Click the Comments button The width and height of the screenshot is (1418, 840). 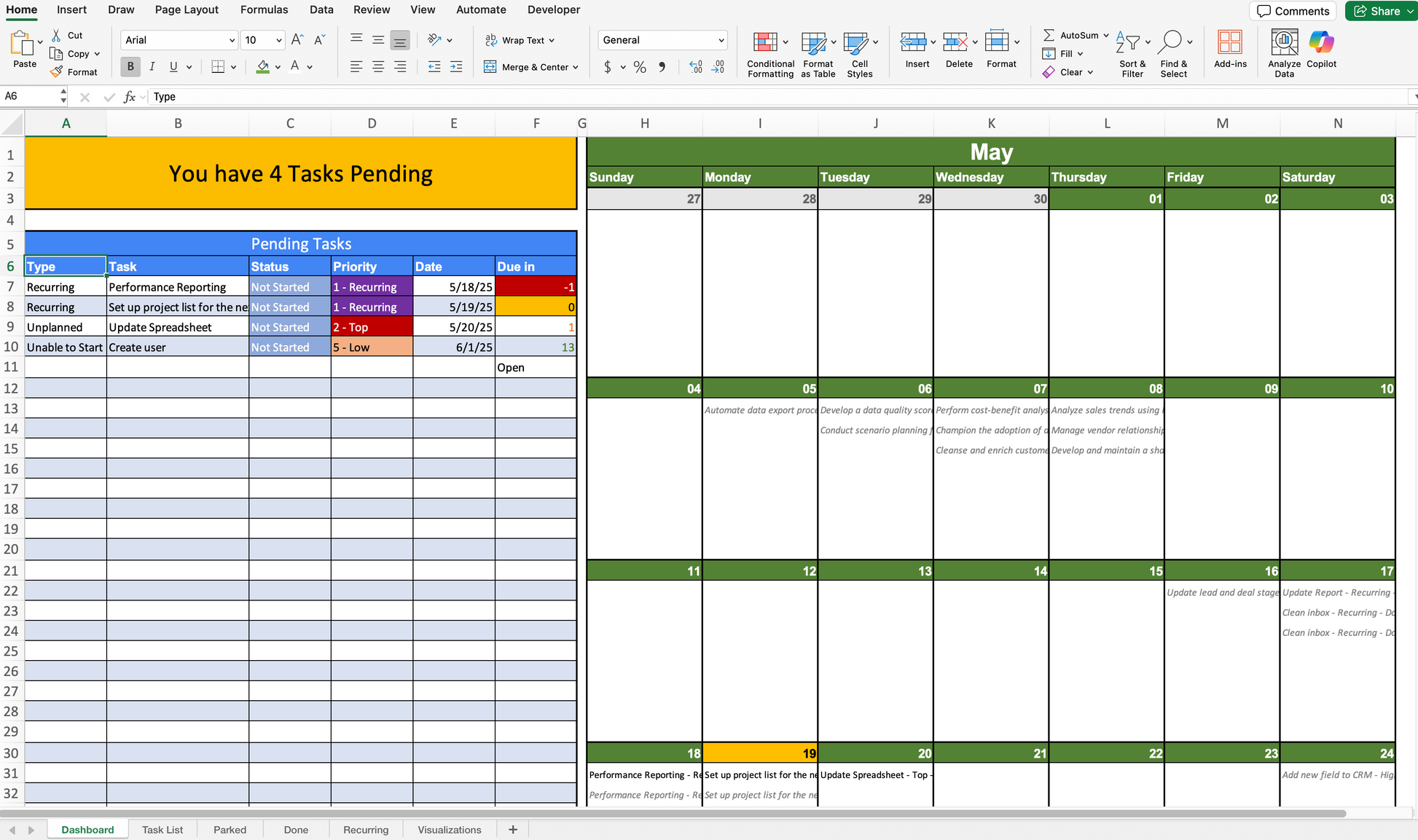[1293, 11]
